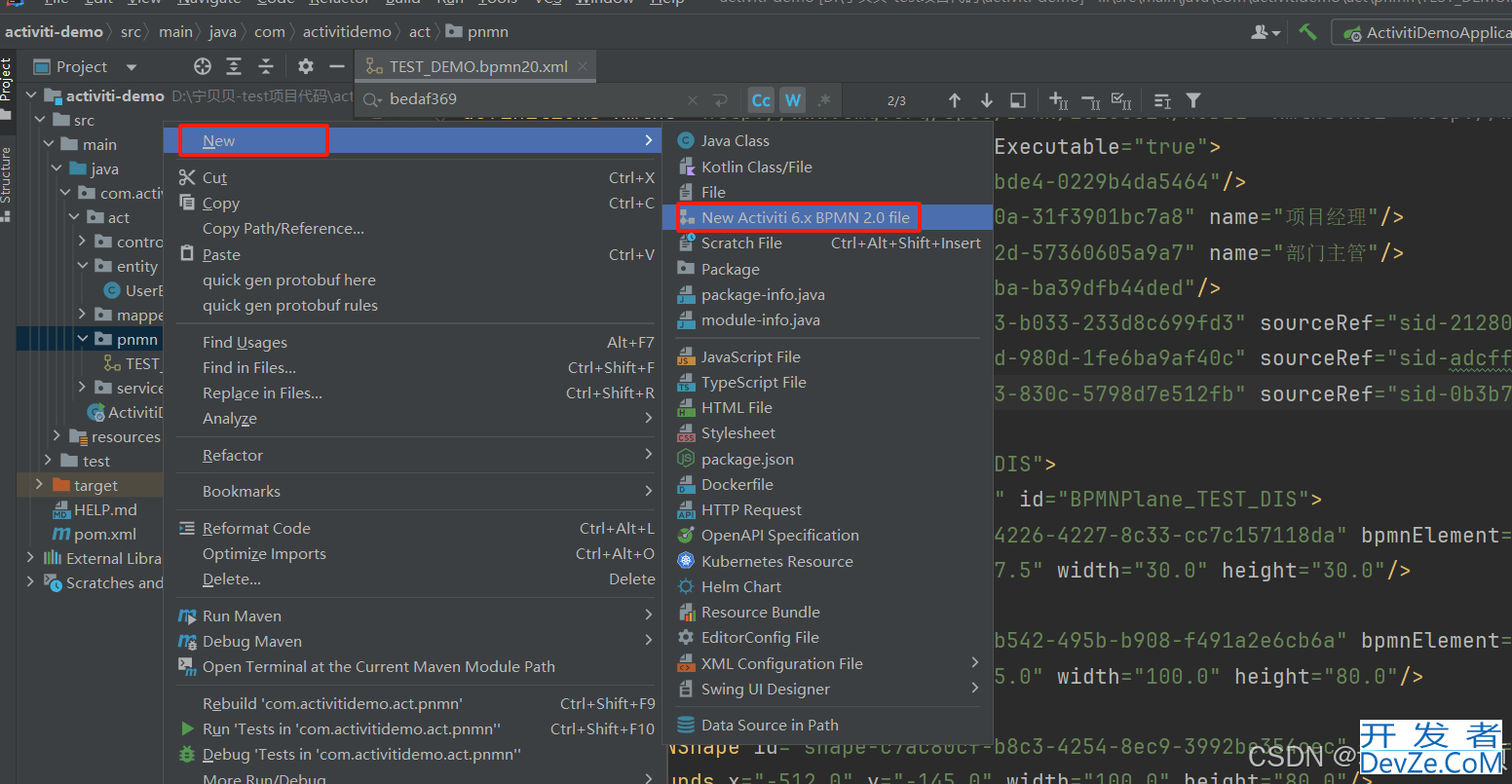1512x784 pixels.
Task: Choose Java Class from New submenu
Action: click(828, 141)
